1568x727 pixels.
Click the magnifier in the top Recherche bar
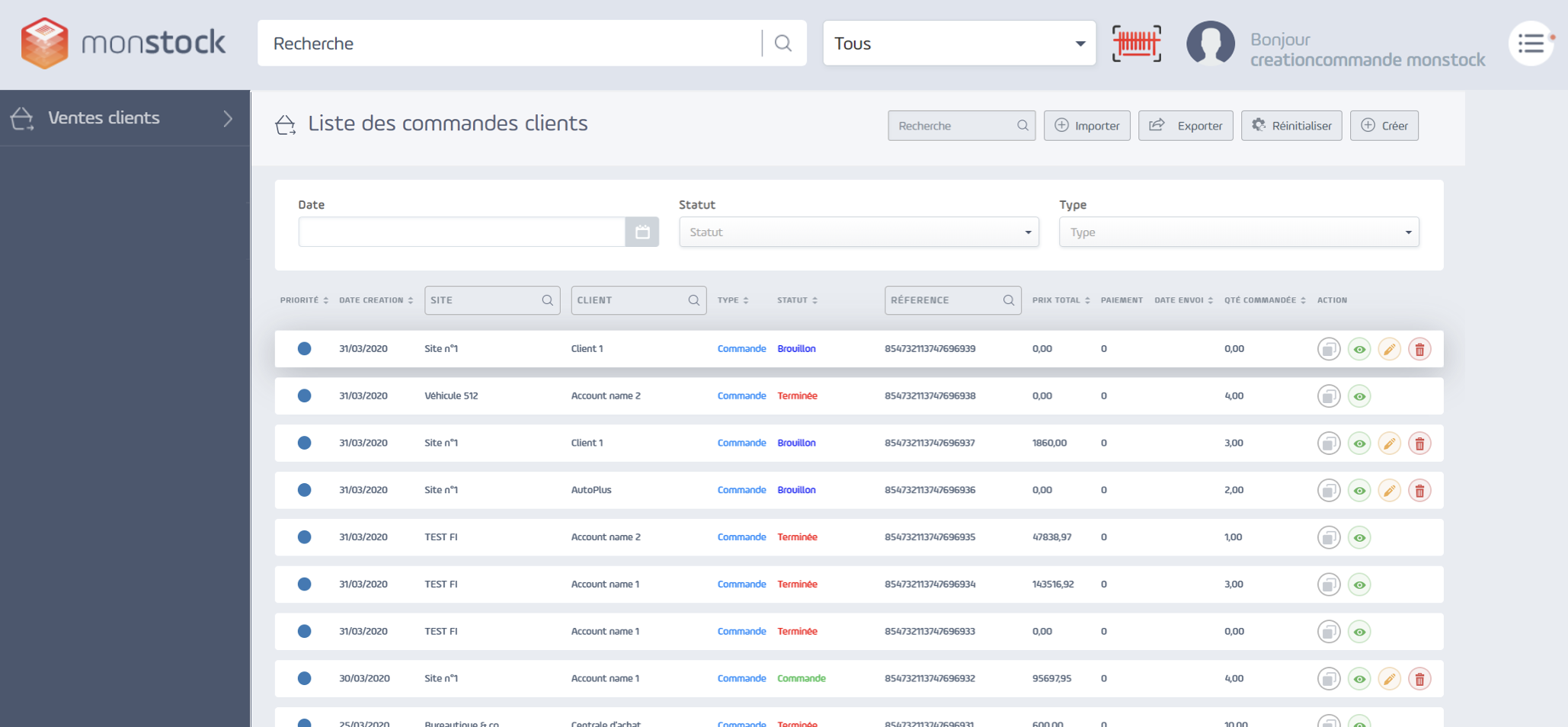(x=783, y=43)
